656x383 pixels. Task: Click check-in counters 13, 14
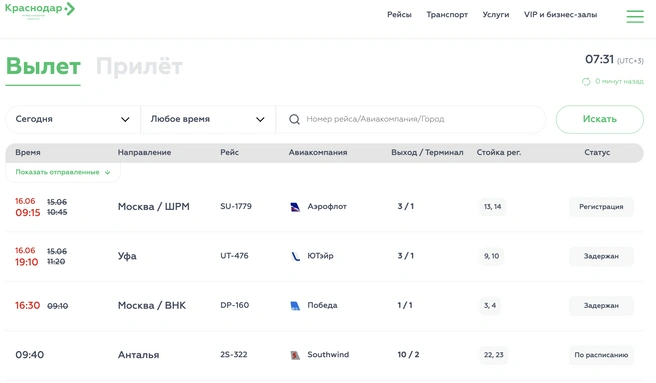point(492,207)
